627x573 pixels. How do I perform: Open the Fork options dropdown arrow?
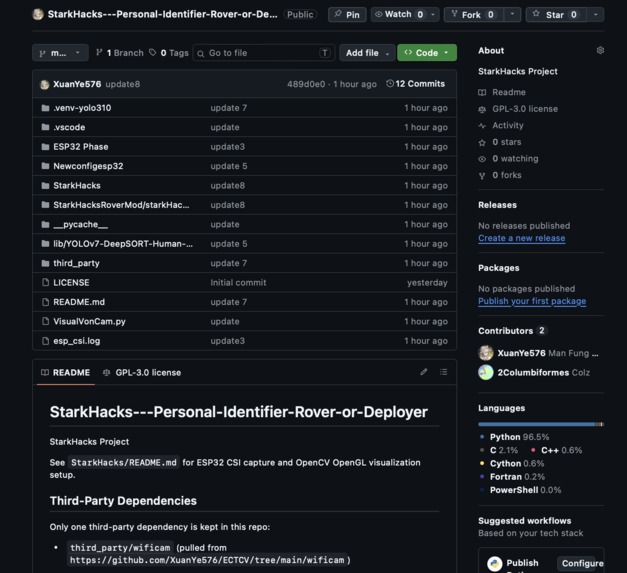tap(512, 15)
